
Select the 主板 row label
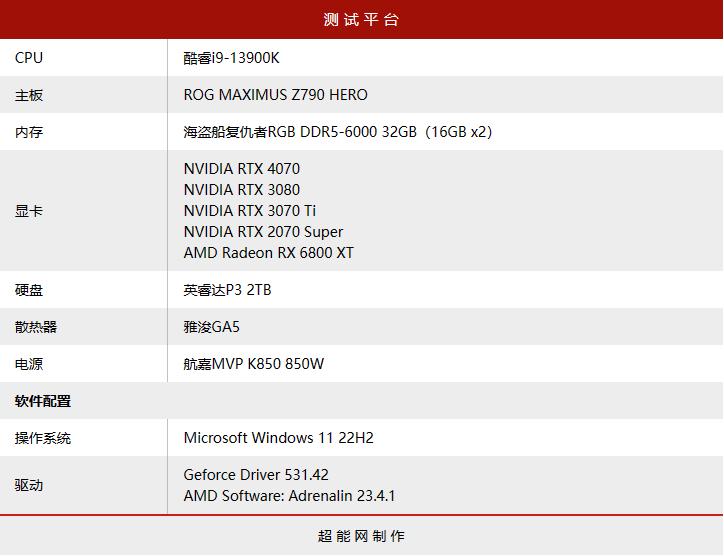click(x=29, y=95)
